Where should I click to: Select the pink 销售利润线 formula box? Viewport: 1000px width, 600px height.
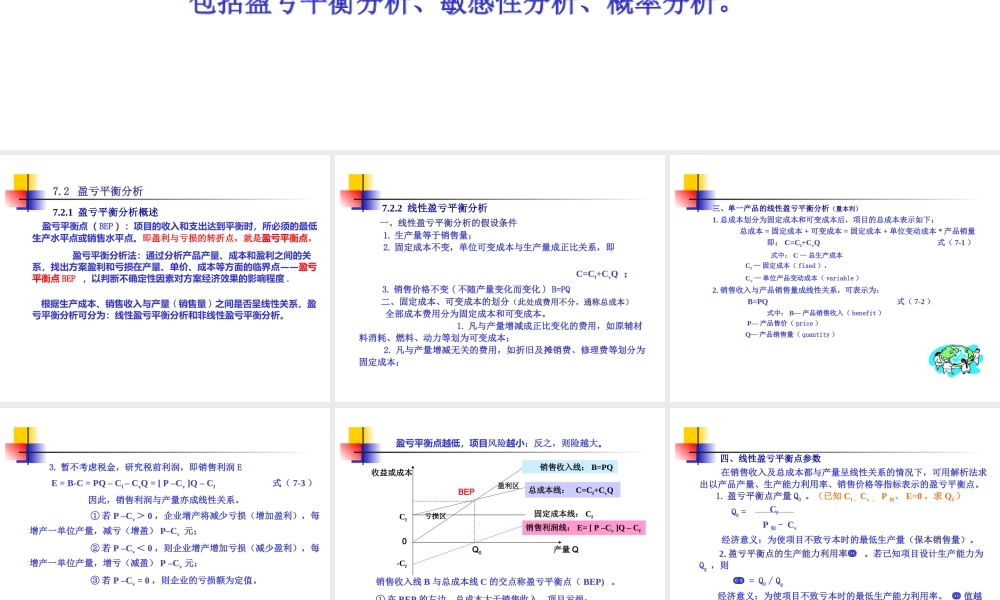583,530
